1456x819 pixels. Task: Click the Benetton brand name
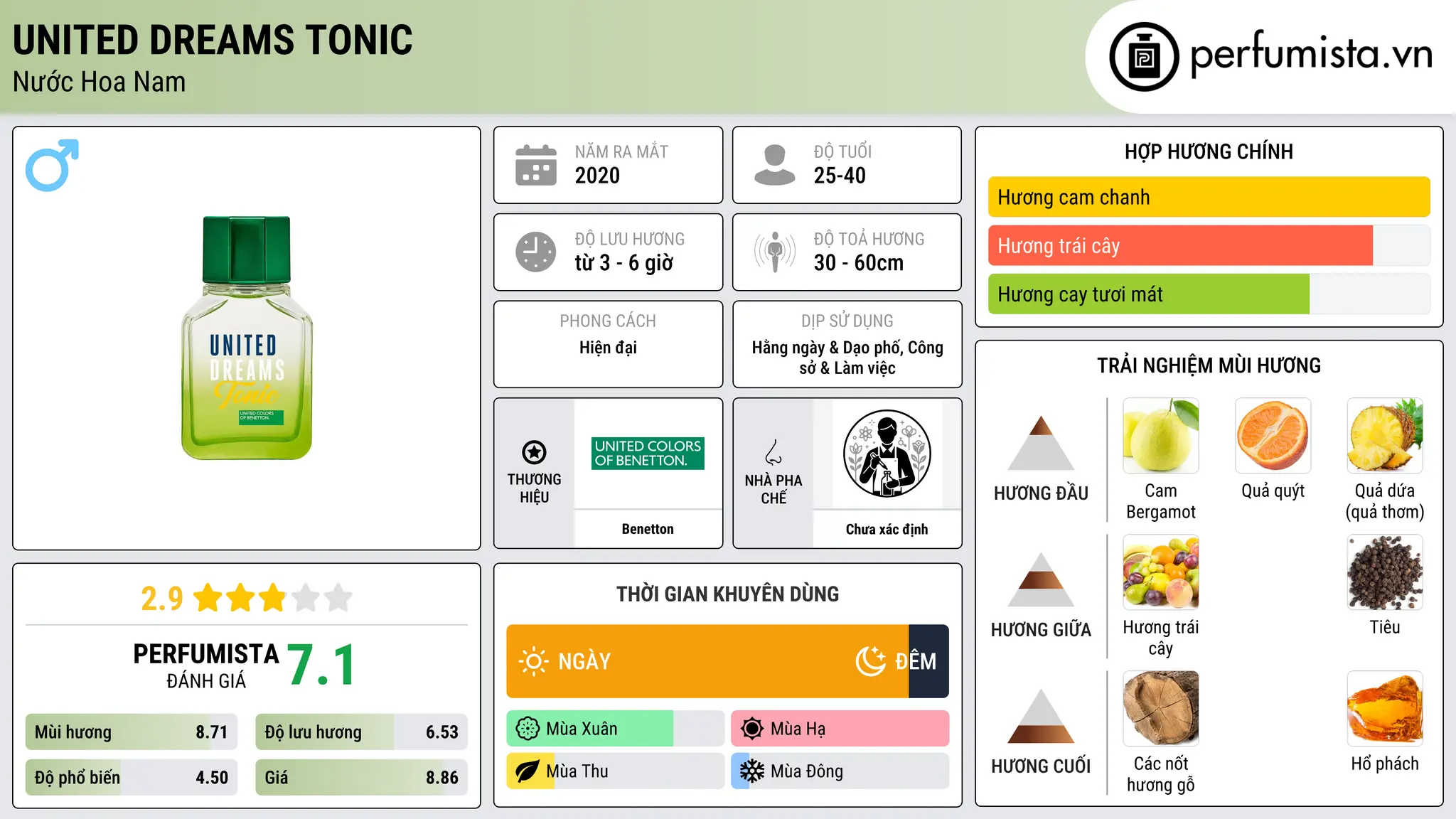648,529
